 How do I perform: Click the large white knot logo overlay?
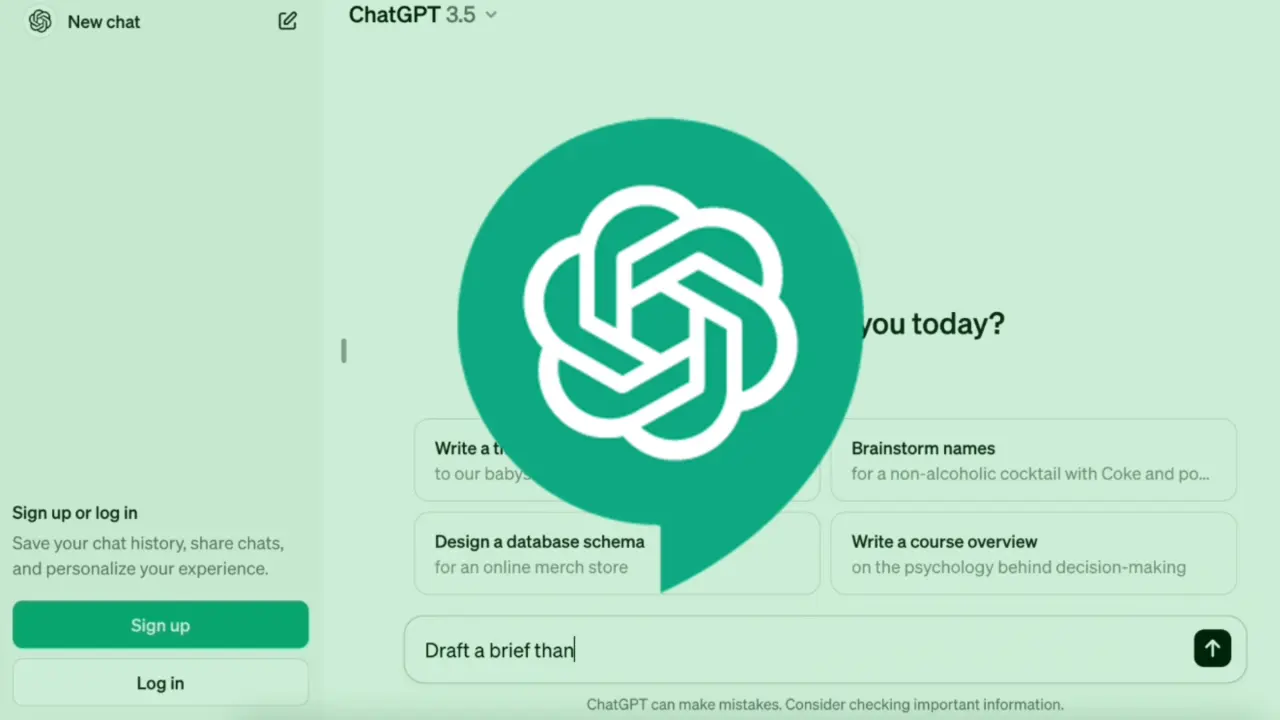point(660,322)
